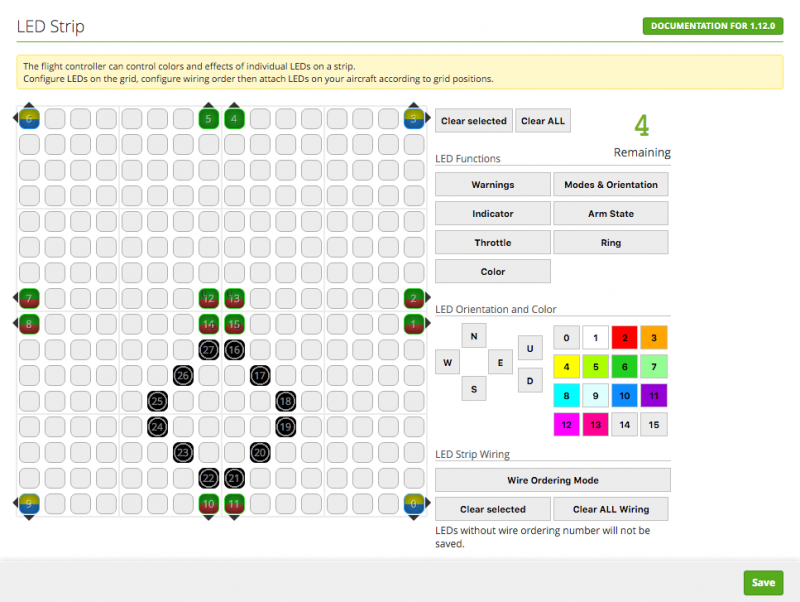Click Clear ALL Wiring
The height and width of the screenshot is (602, 800).
click(610, 509)
